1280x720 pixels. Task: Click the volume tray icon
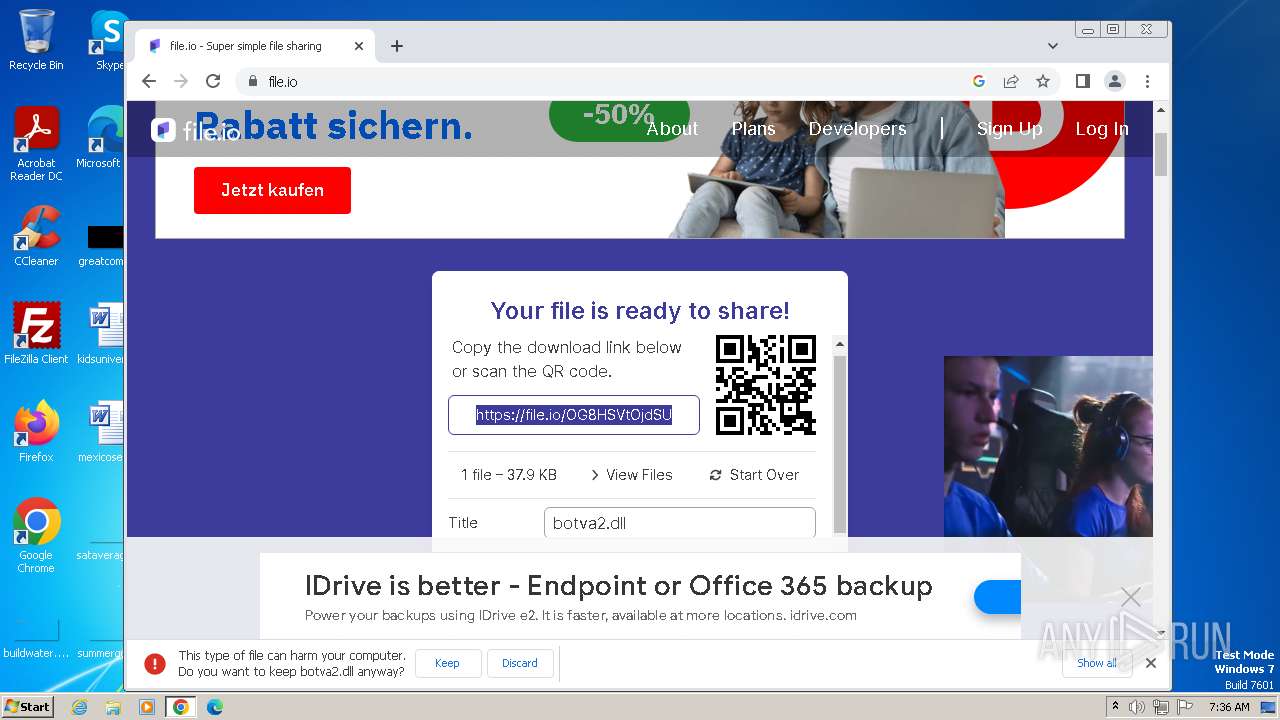pyautogui.click(x=1137, y=707)
